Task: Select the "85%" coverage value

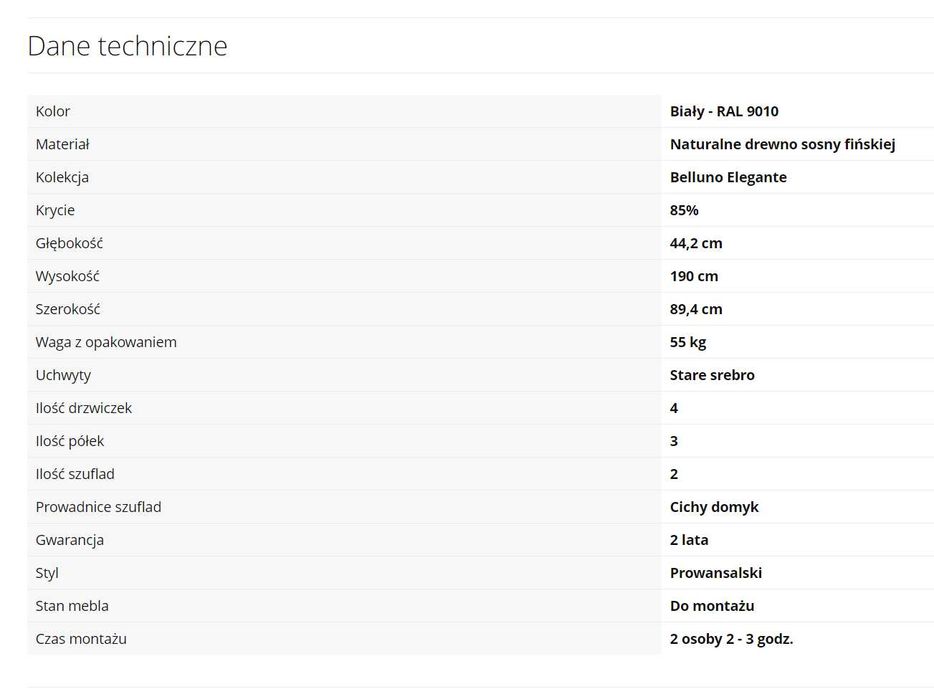Action: pyautogui.click(x=684, y=210)
